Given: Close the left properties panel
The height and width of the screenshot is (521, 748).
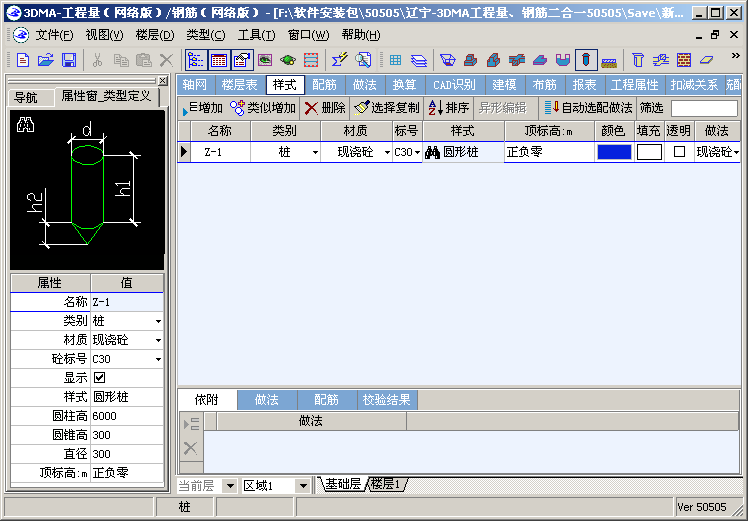Looking at the screenshot, I should click(x=163, y=81).
